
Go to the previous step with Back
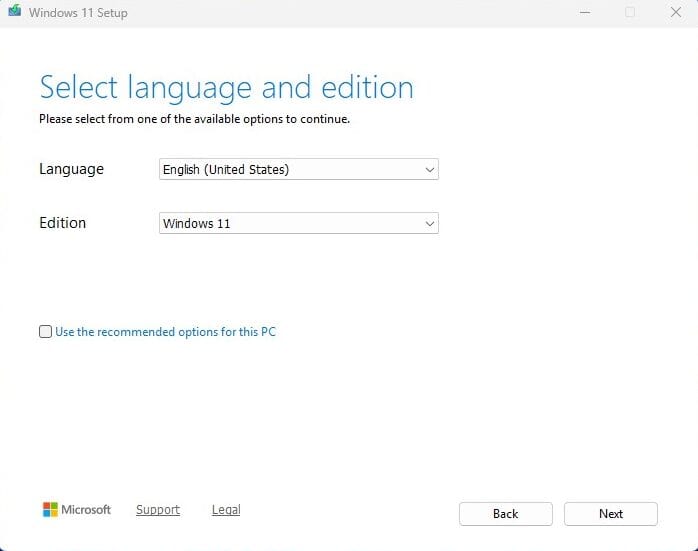(505, 514)
